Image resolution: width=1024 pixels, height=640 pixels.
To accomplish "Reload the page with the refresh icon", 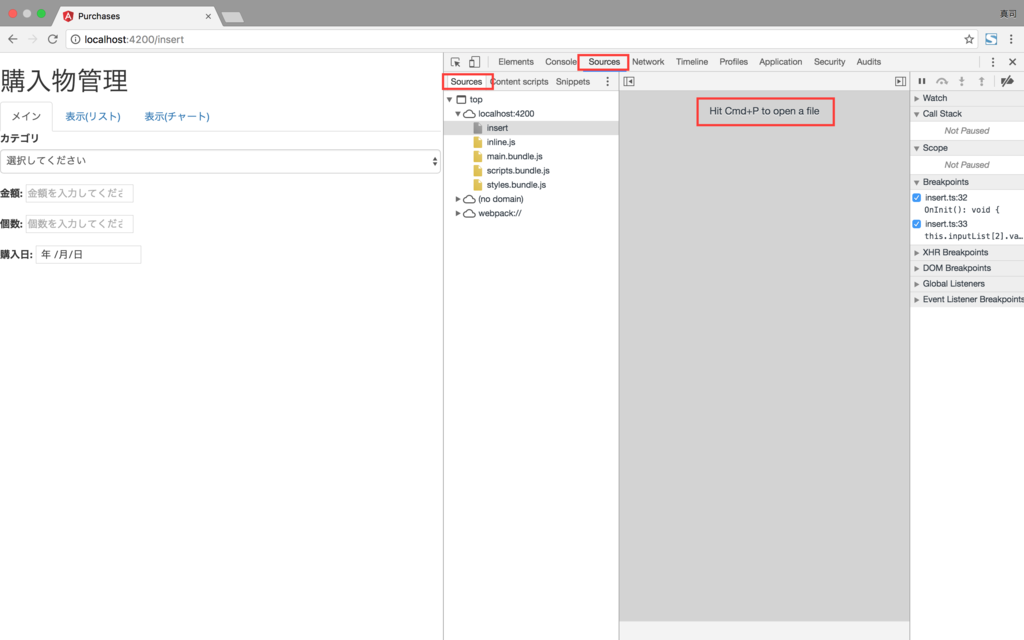I will tap(53, 39).
